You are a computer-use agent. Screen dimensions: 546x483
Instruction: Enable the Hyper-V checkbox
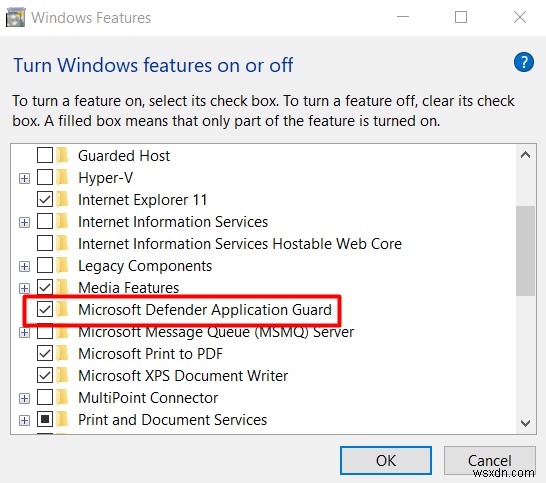point(45,177)
